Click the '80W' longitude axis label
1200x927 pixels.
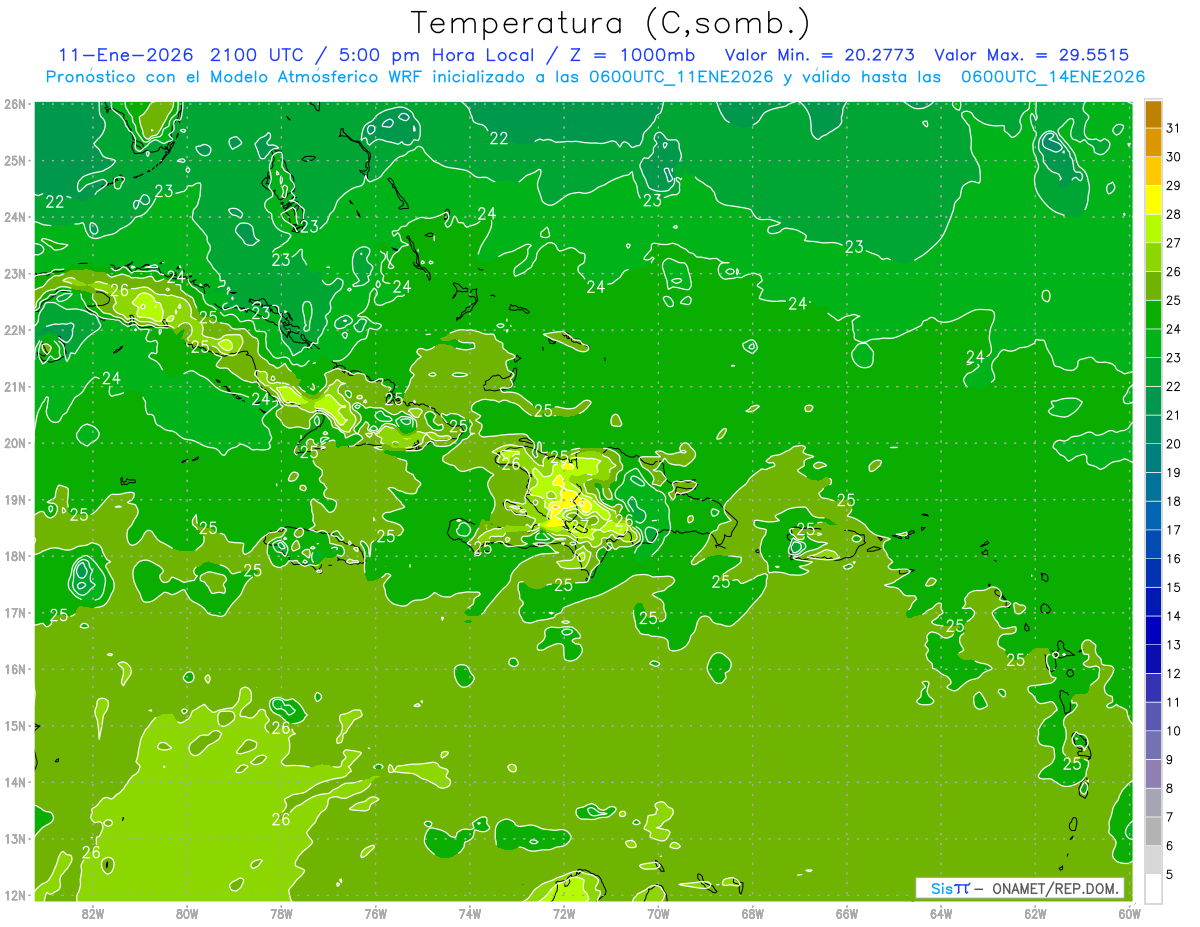point(187,913)
